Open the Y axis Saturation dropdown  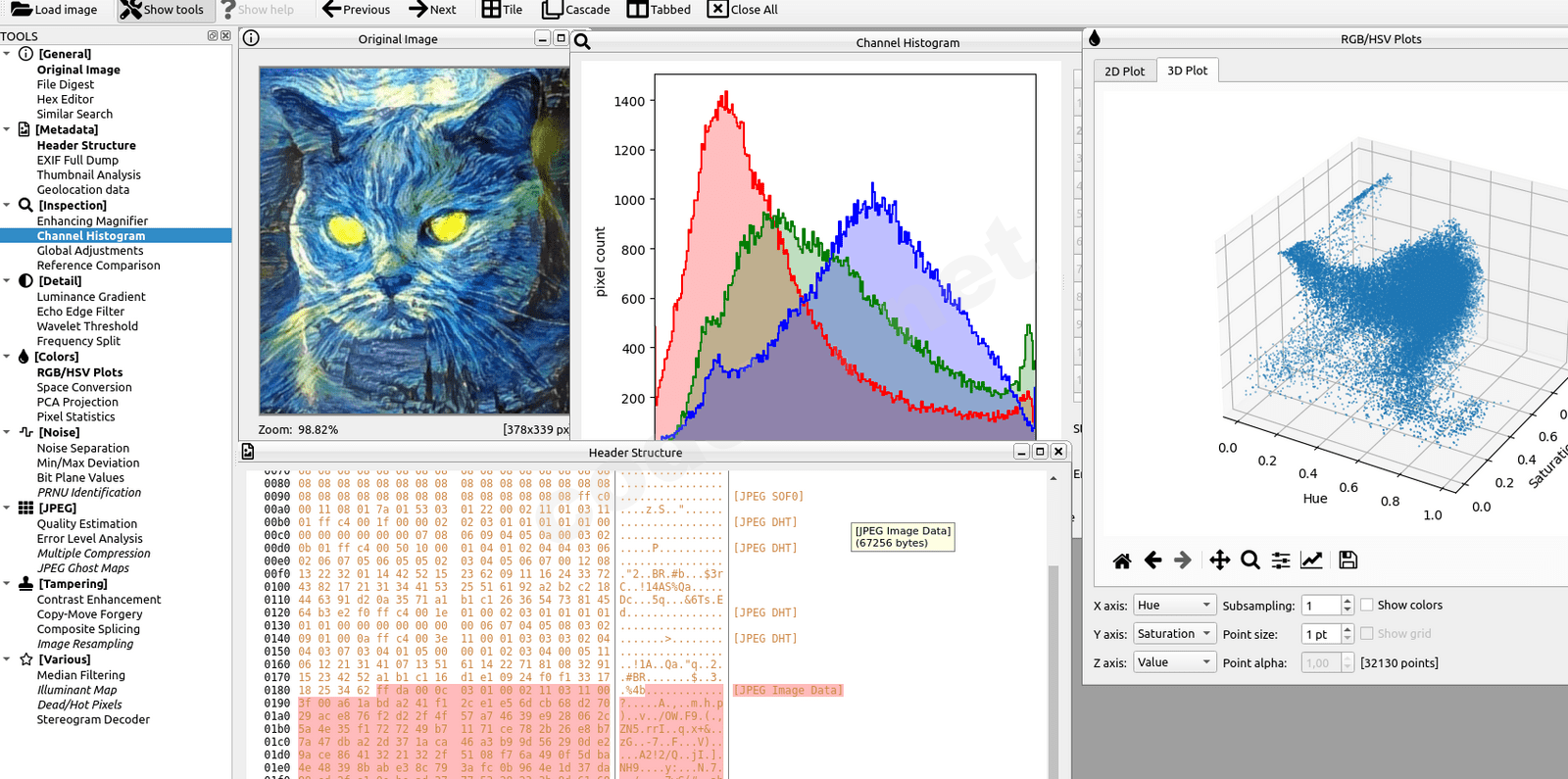1174,634
